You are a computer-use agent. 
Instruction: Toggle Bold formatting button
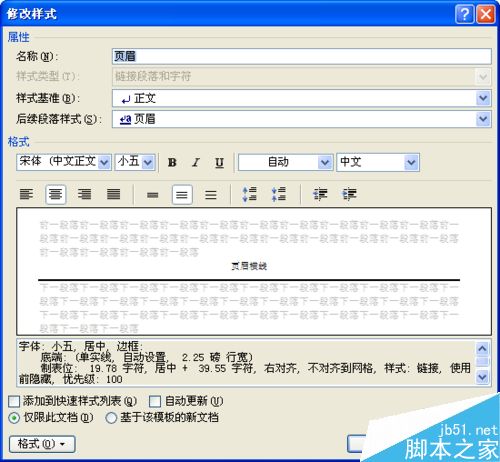pos(172,162)
